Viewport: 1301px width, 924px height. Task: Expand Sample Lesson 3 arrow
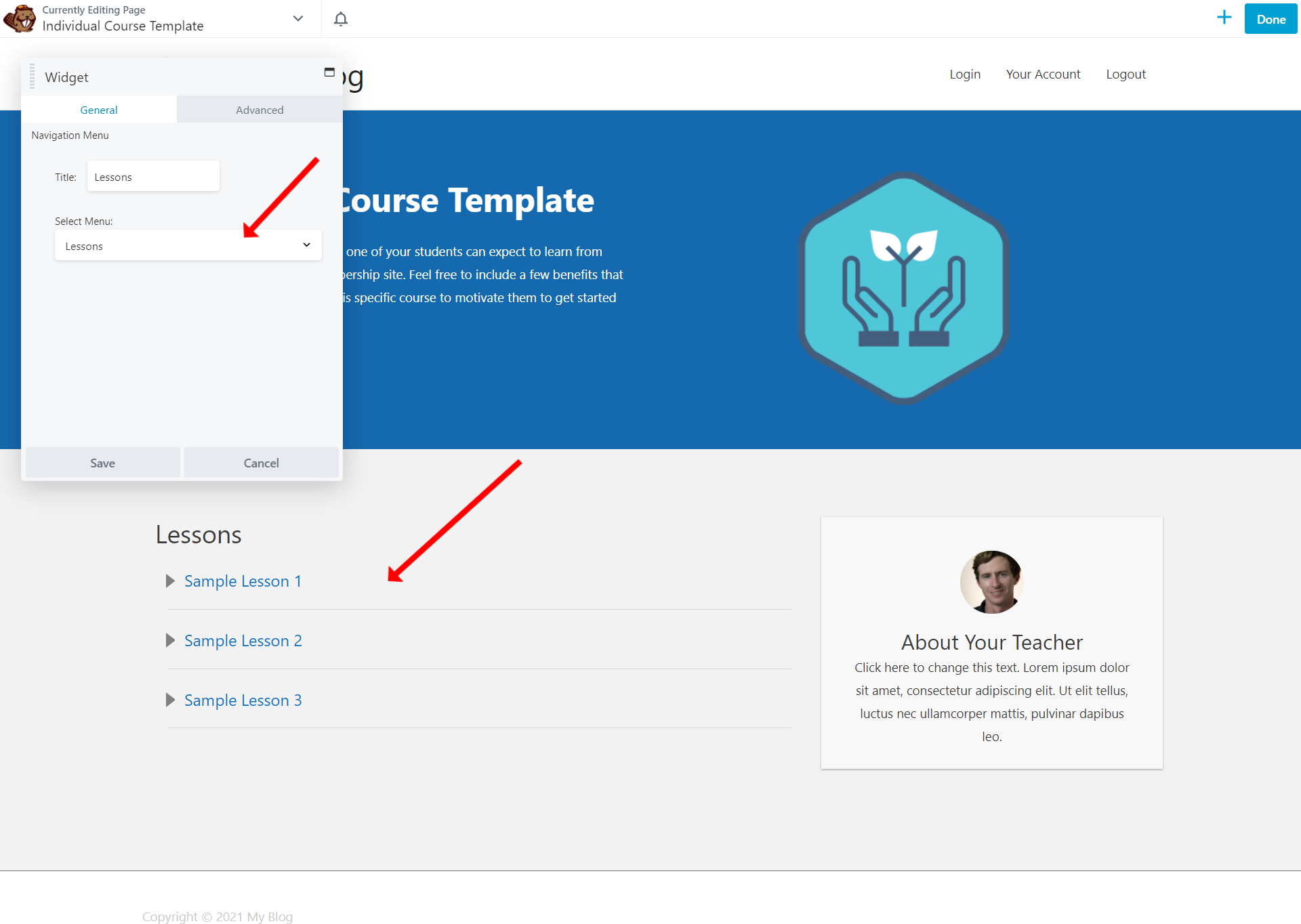[x=171, y=700]
